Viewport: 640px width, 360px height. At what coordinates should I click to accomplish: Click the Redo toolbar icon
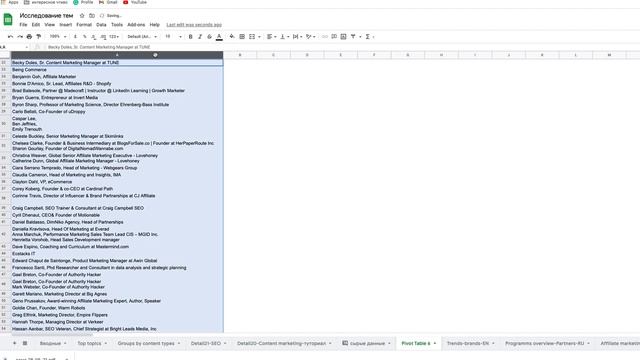(20, 37)
